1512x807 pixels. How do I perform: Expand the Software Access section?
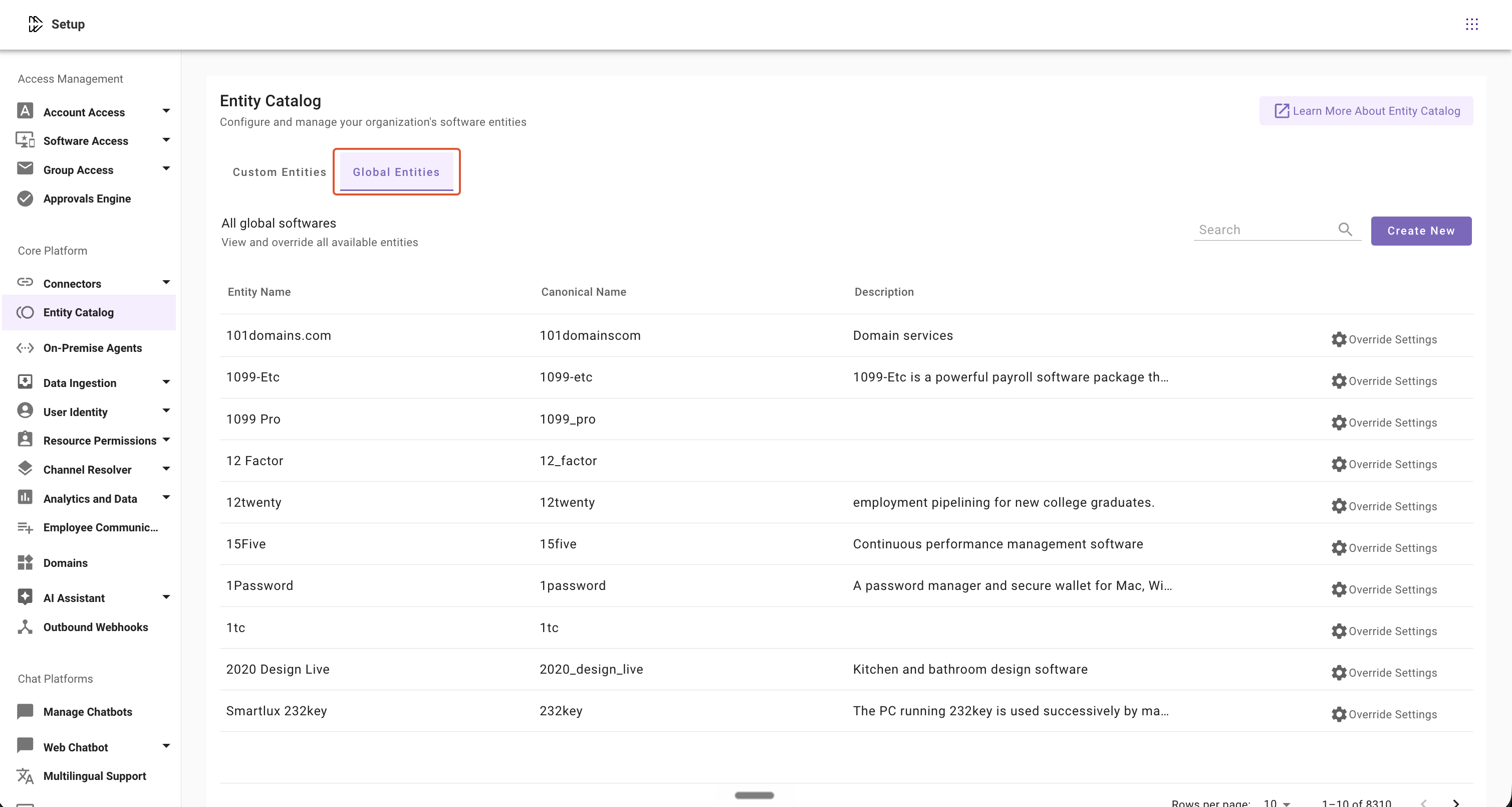pos(166,140)
